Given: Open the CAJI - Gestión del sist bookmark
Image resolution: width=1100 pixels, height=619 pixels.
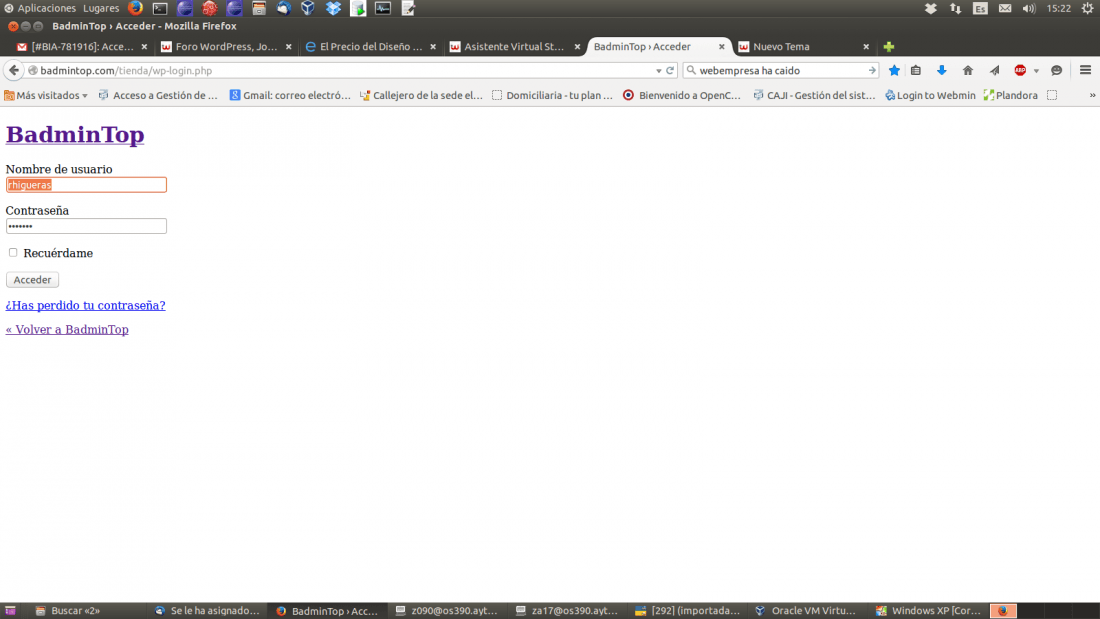Looking at the screenshot, I should (814, 95).
